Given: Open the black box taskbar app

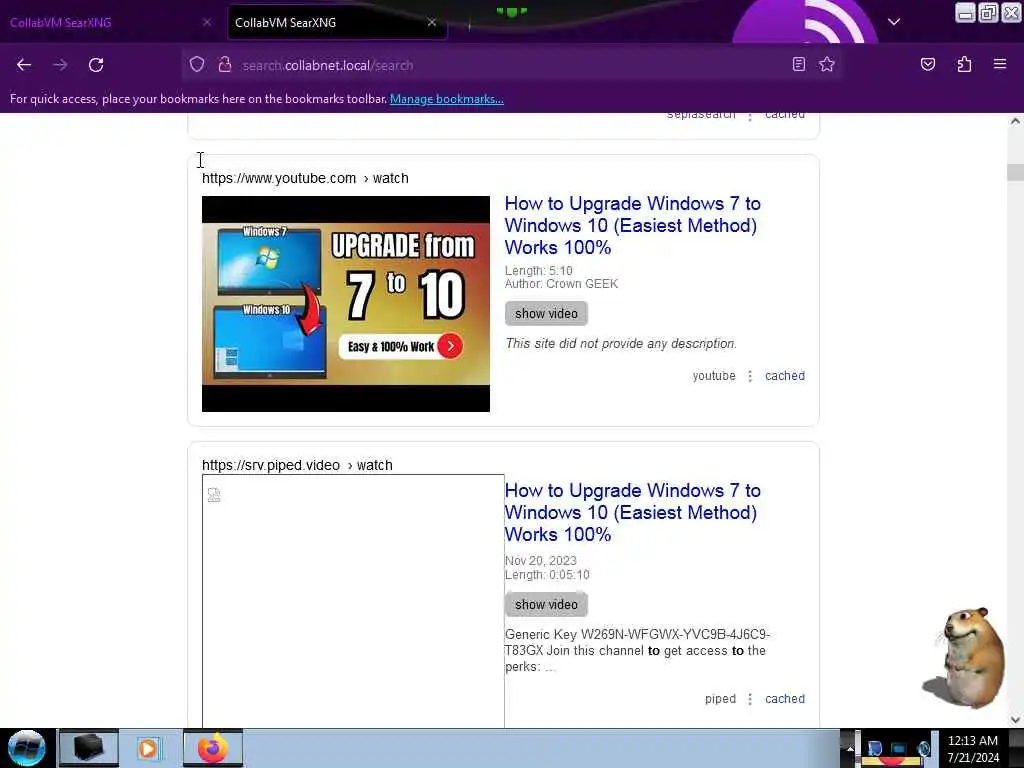Looking at the screenshot, I should [x=89, y=748].
